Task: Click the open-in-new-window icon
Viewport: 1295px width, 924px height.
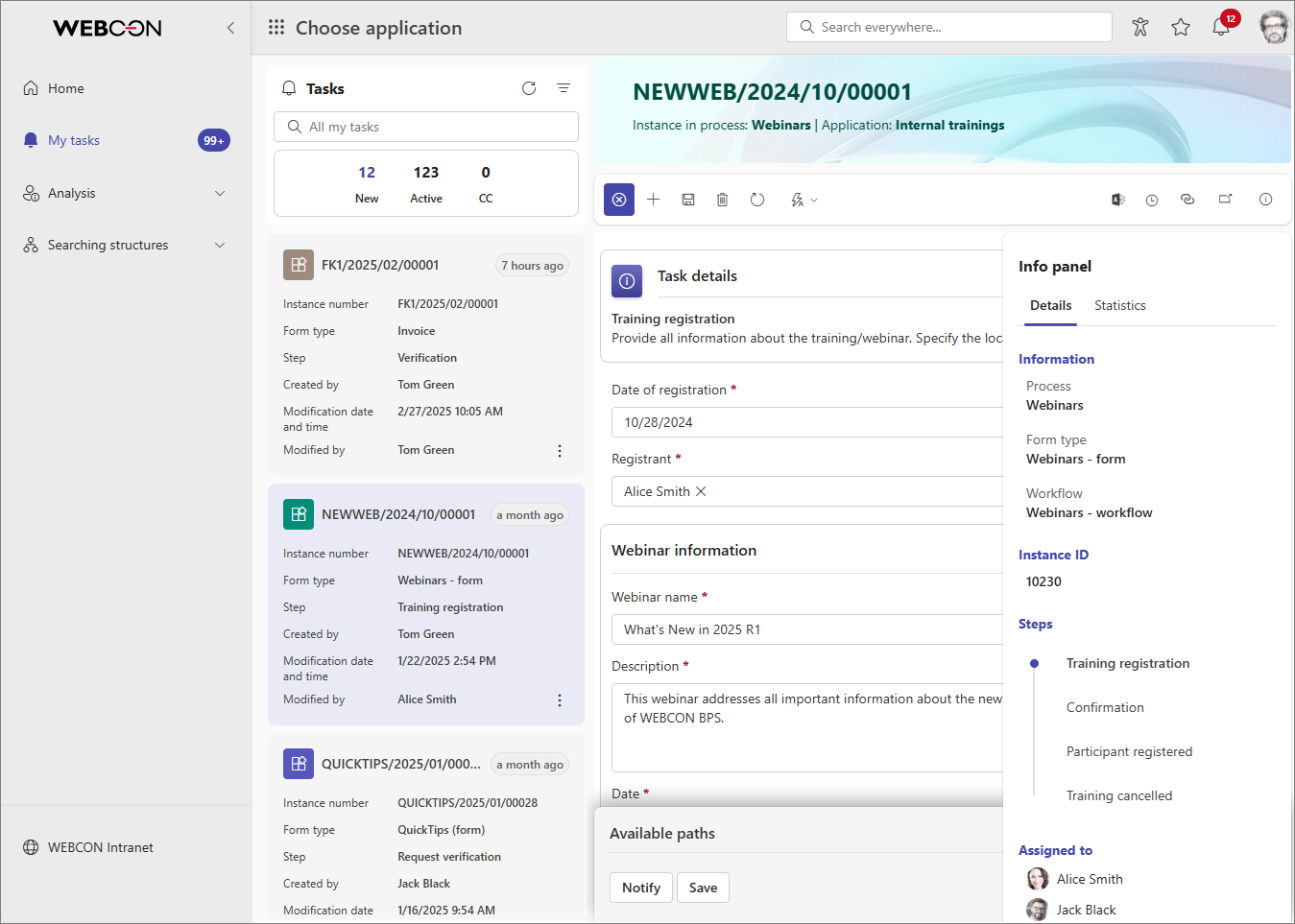Action: tap(1226, 200)
